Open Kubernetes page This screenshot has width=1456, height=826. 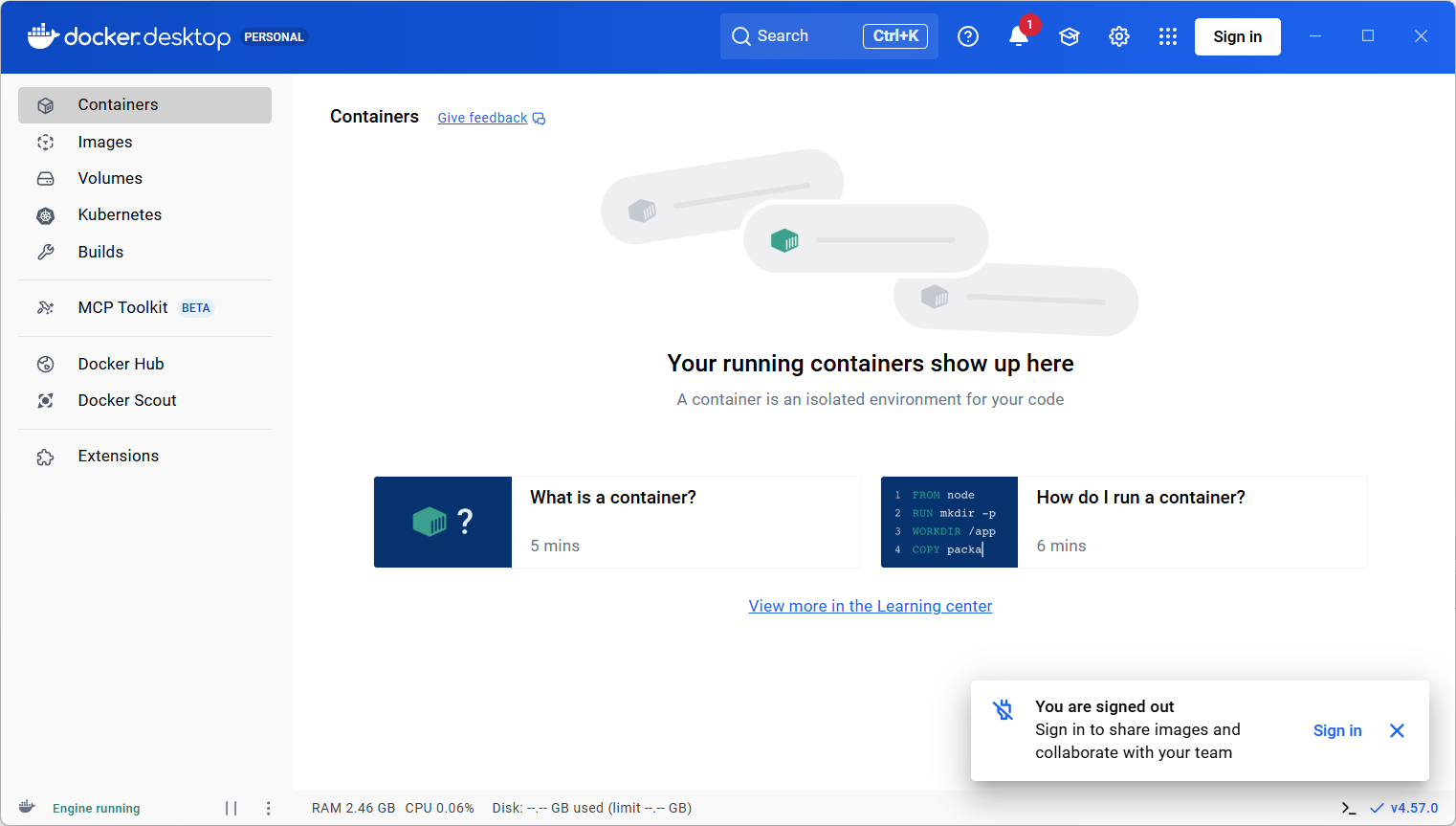[x=144, y=214]
